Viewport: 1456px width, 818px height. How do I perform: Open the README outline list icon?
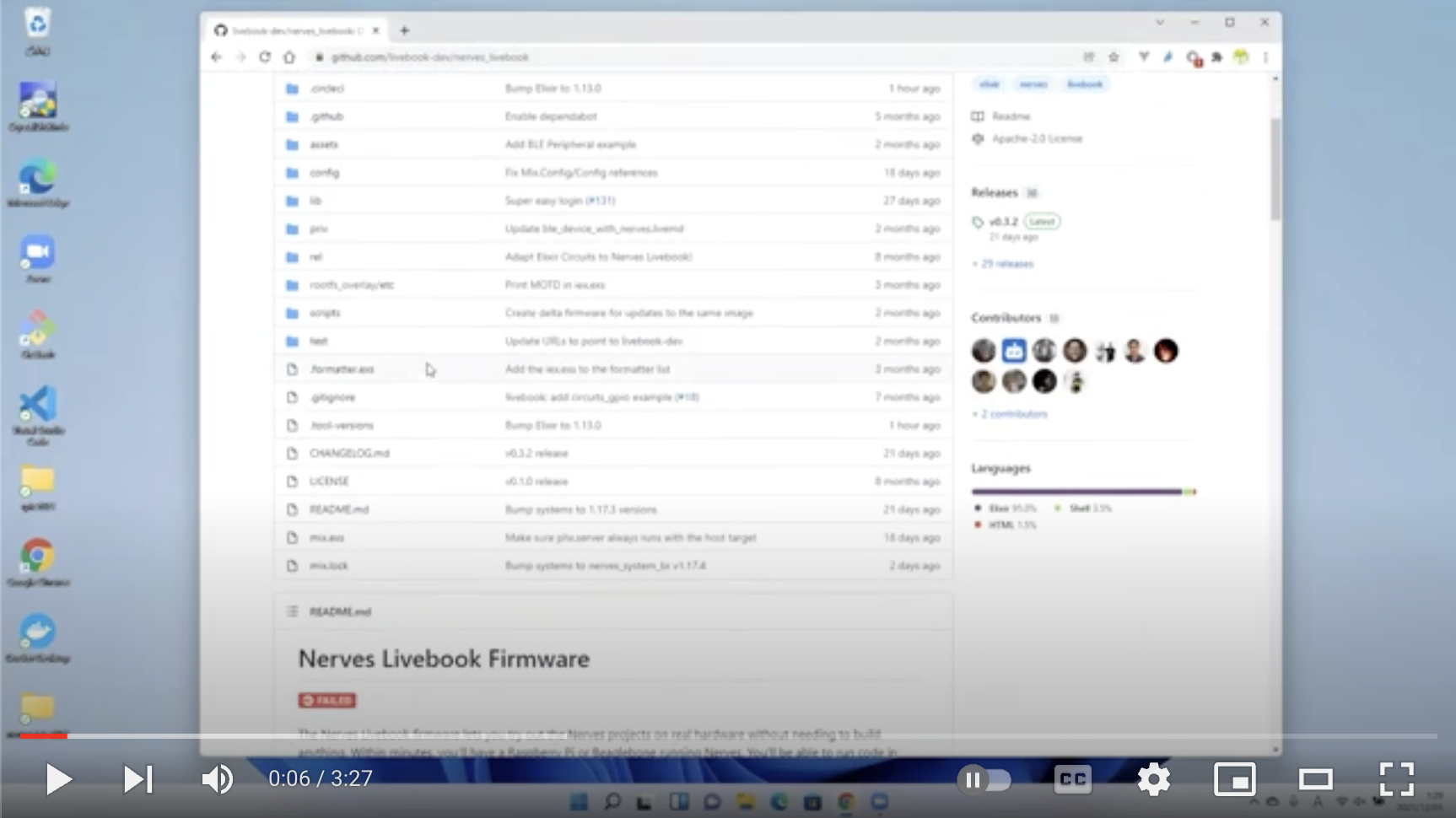point(292,611)
